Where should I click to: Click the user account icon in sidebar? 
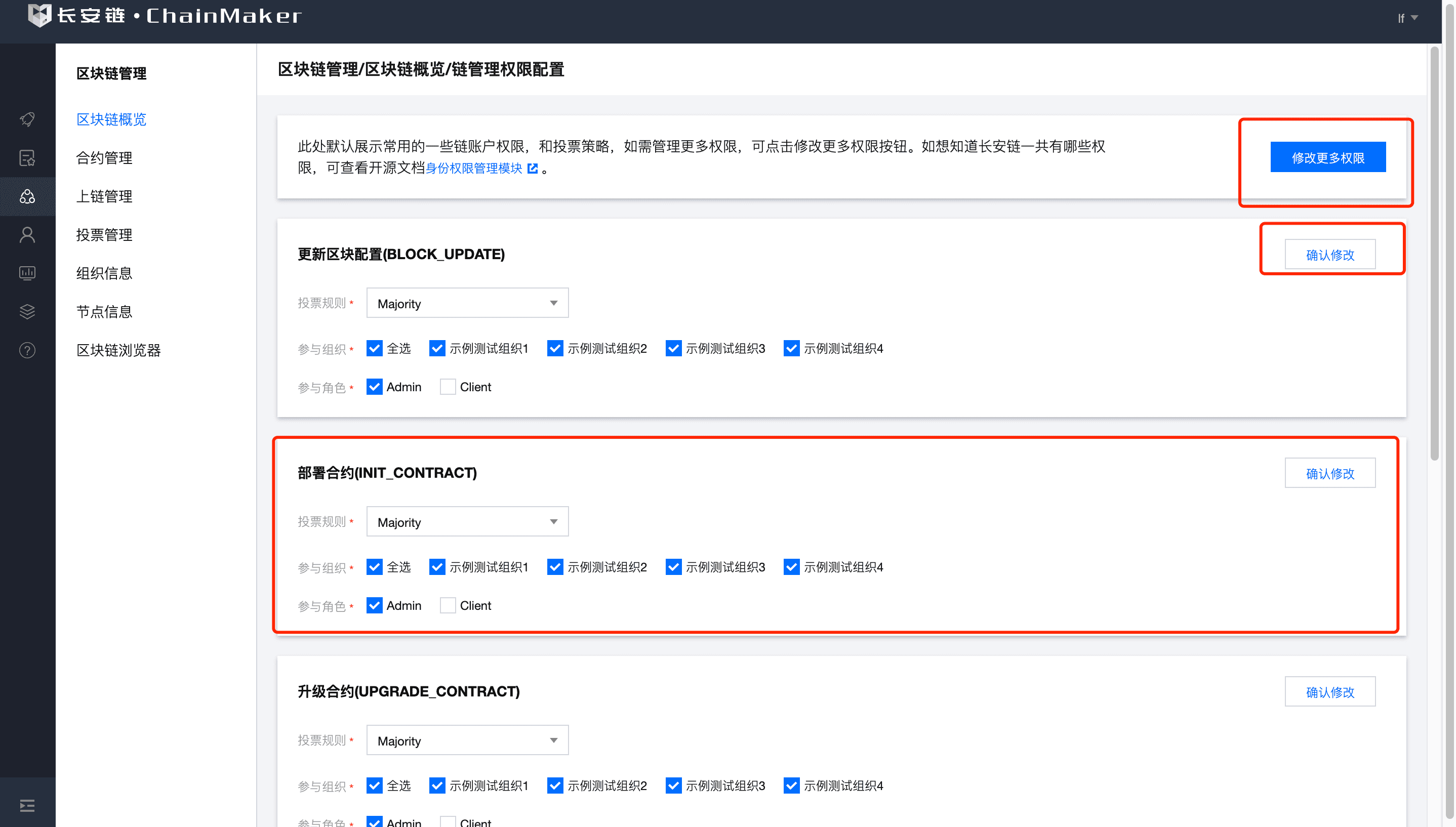pyautogui.click(x=27, y=234)
